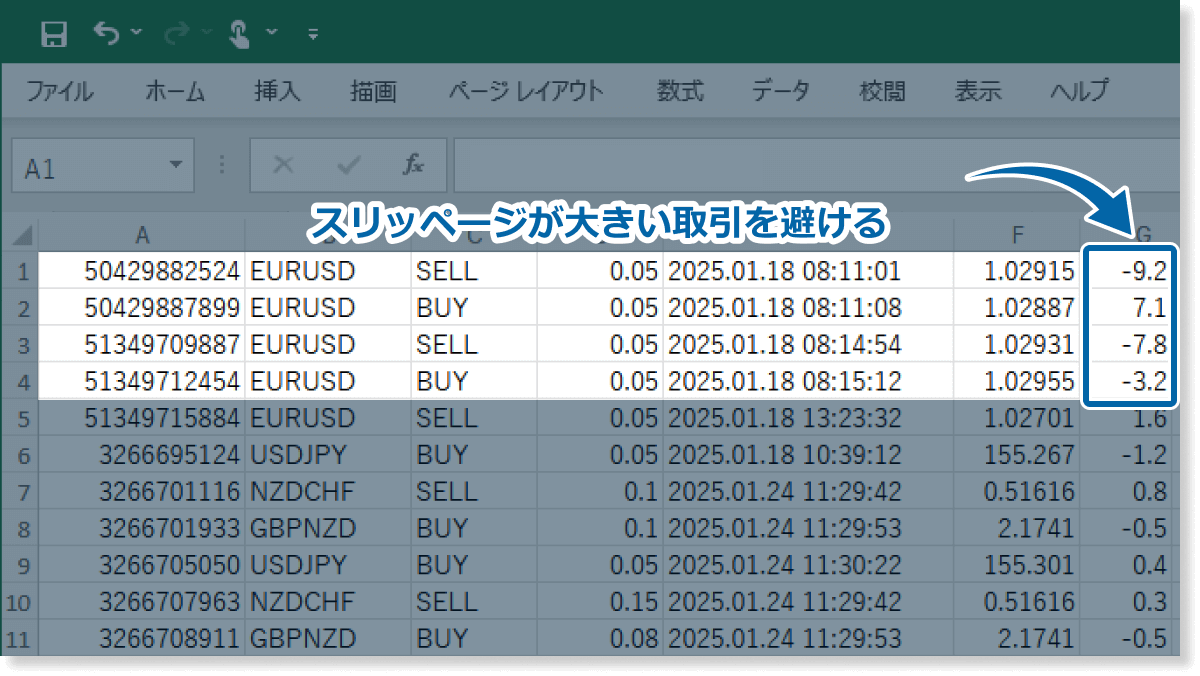Open the ファイル menu tab
The image size is (1200, 676).
point(59,92)
